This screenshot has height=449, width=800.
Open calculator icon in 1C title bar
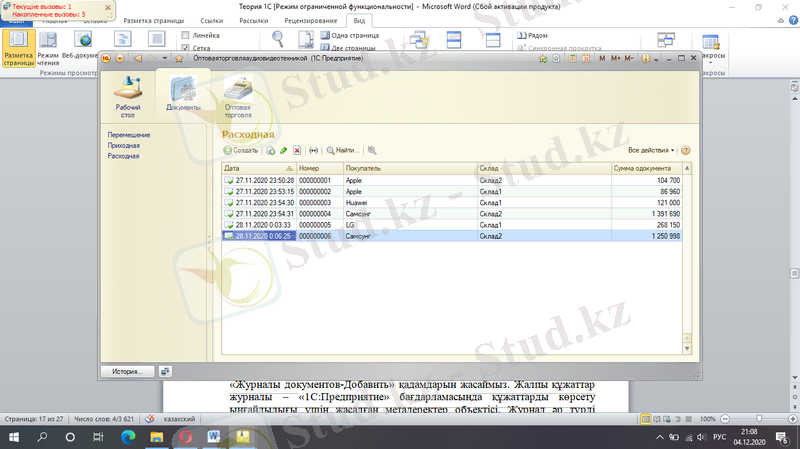point(572,59)
